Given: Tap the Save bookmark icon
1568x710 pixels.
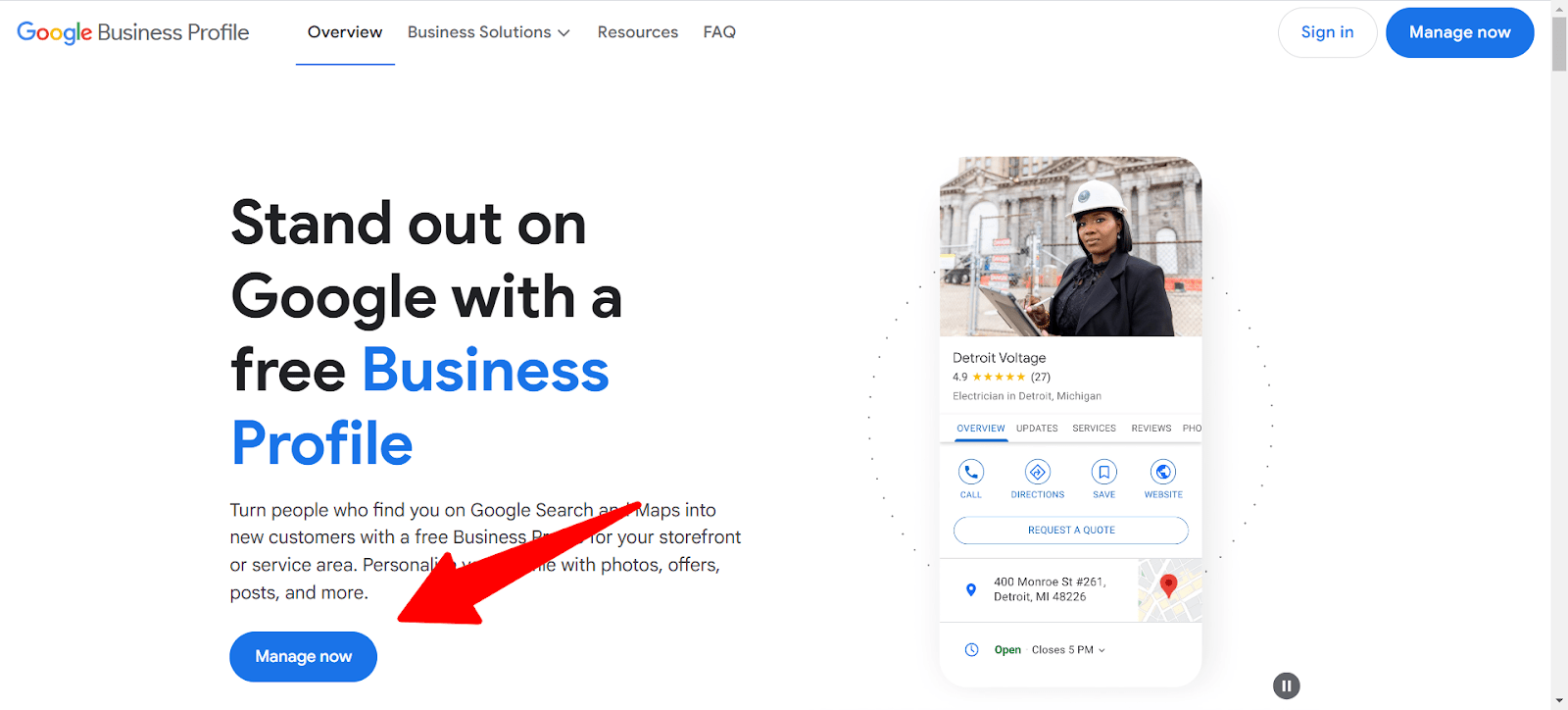Looking at the screenshot, I should pos(1104,472).
